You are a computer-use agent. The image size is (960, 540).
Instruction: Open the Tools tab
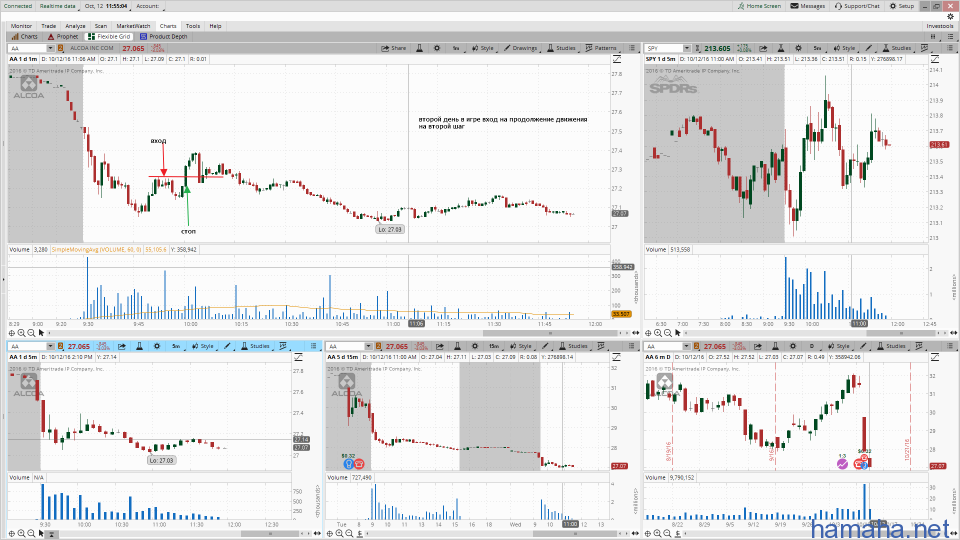click(x=193, y=26)
